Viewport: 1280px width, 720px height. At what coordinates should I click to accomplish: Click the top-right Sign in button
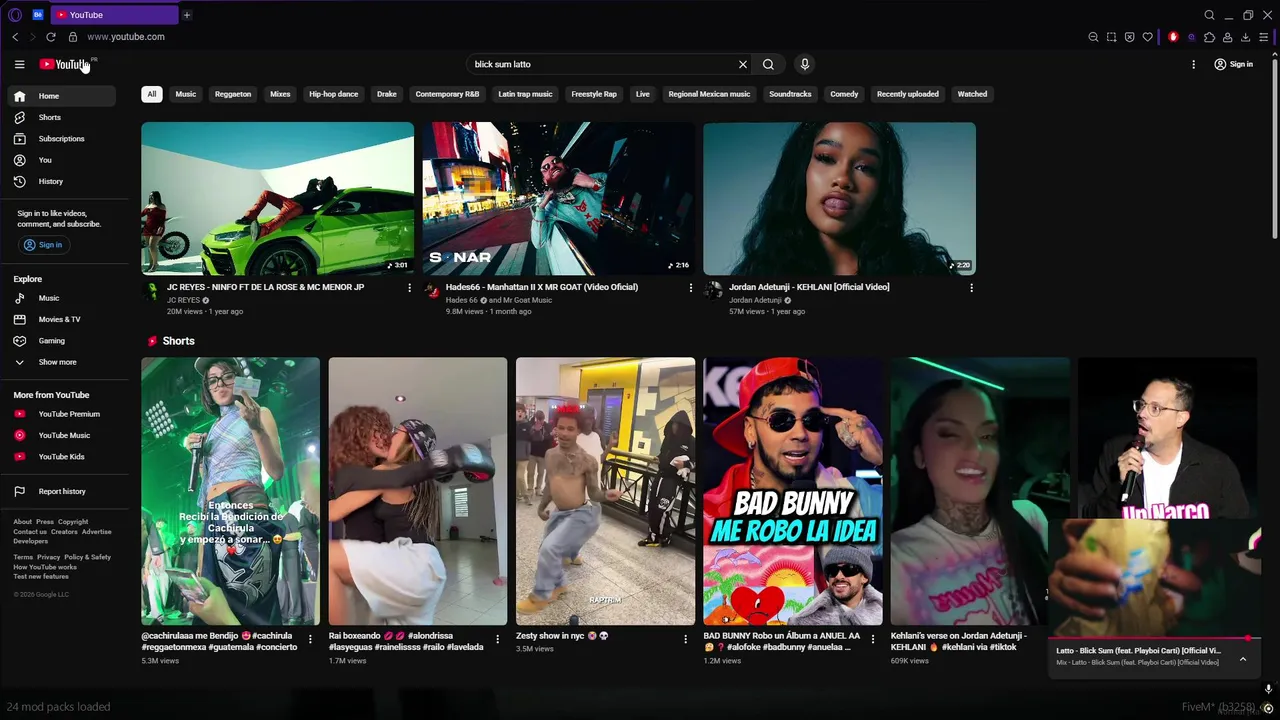[x=1233, y=64]
